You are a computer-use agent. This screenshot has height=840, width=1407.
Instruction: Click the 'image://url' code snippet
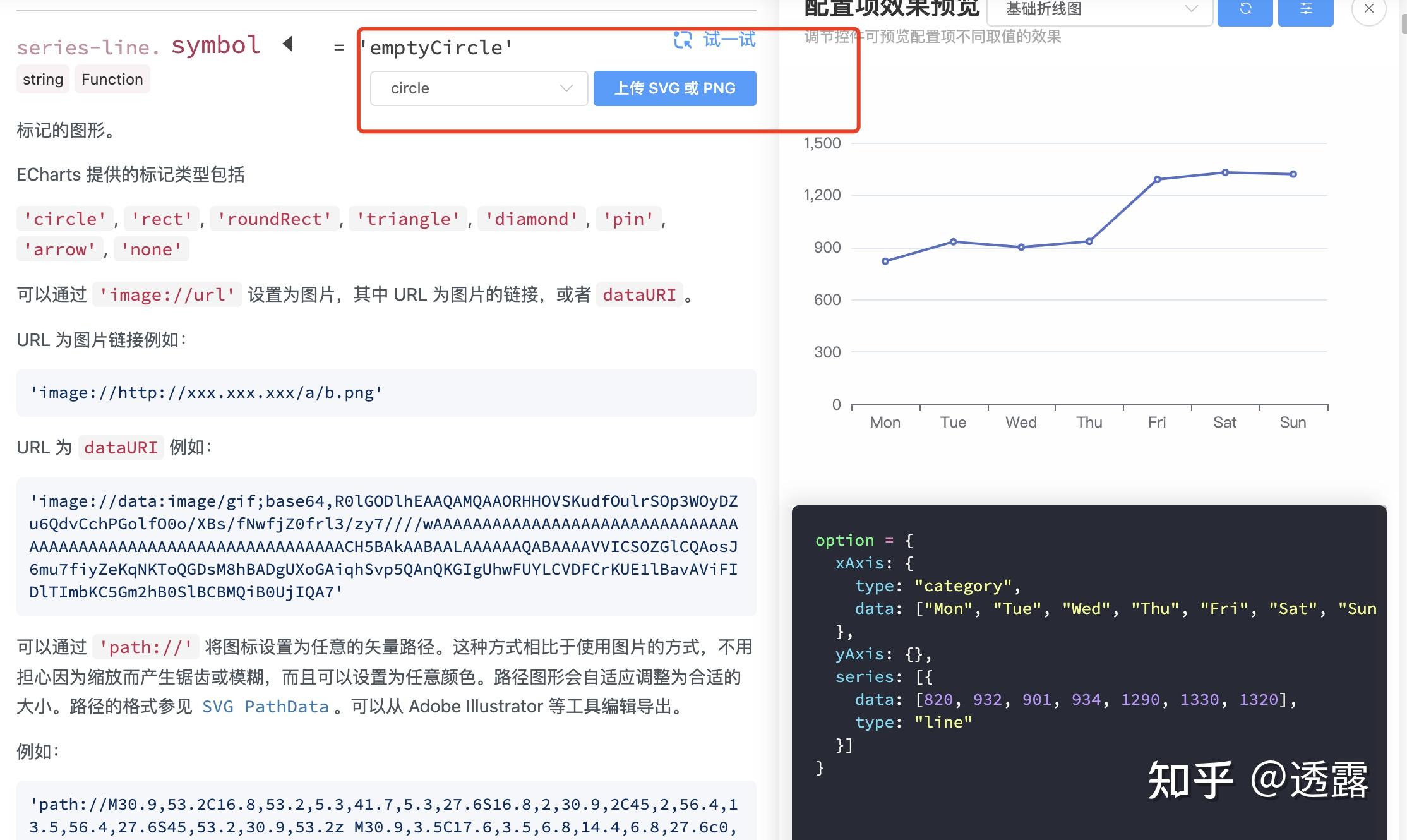(x=167, y=294)
